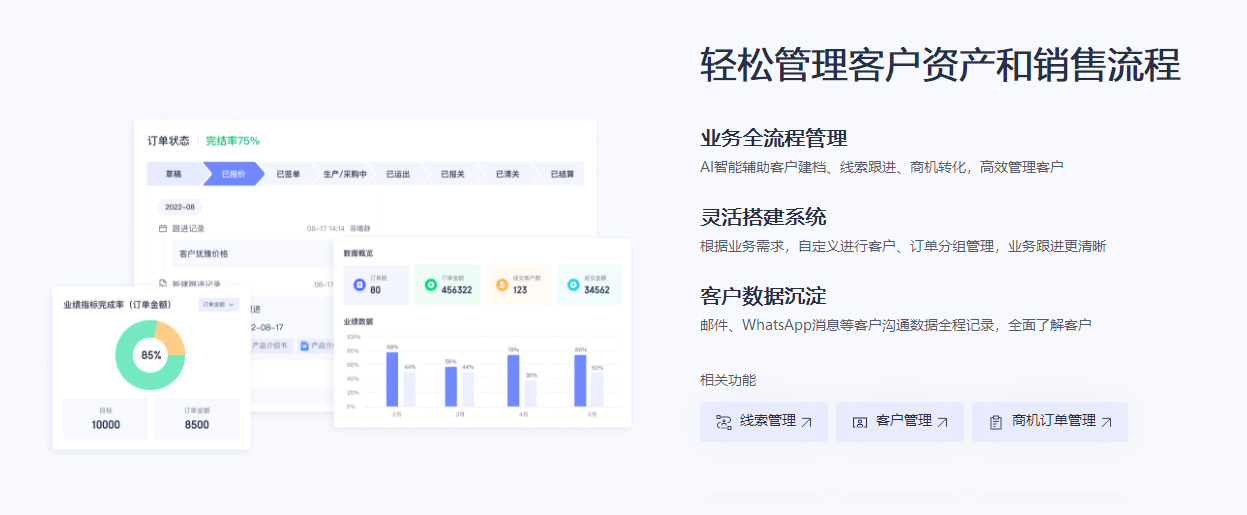Click the blue 订单数 icon showing 80
The width and height of the screenshot is (1247, 515).
(x=359, y=285)
